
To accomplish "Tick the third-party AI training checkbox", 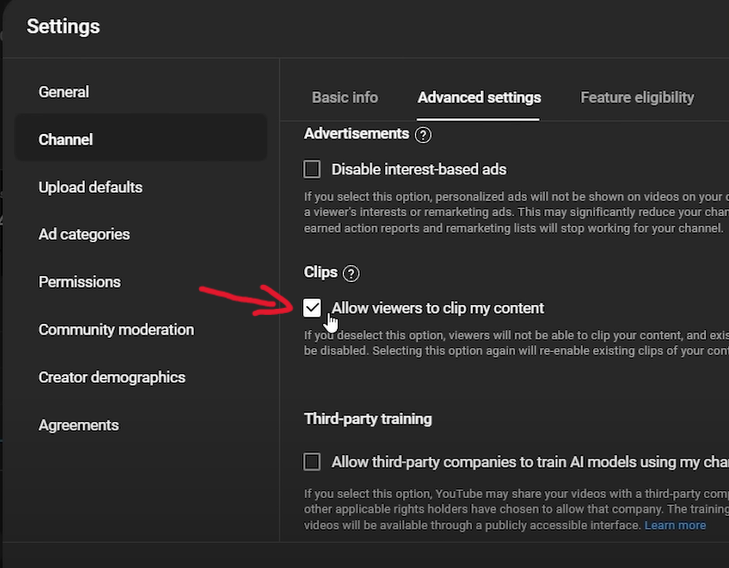I will click(x=312, y=461).
